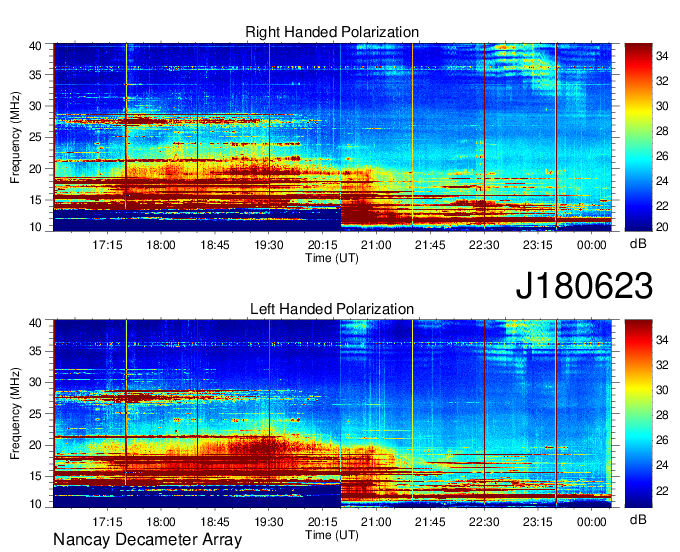Click the Right Handed Polarization spectrogram
This screenshot has height=552, width=680.
click(332, 137)
